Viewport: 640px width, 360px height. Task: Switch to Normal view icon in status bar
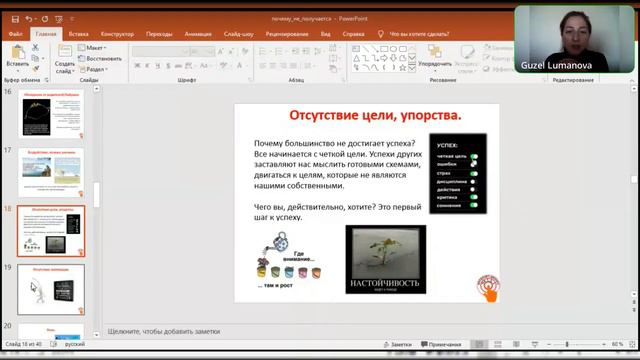click(x=479, y=344)
